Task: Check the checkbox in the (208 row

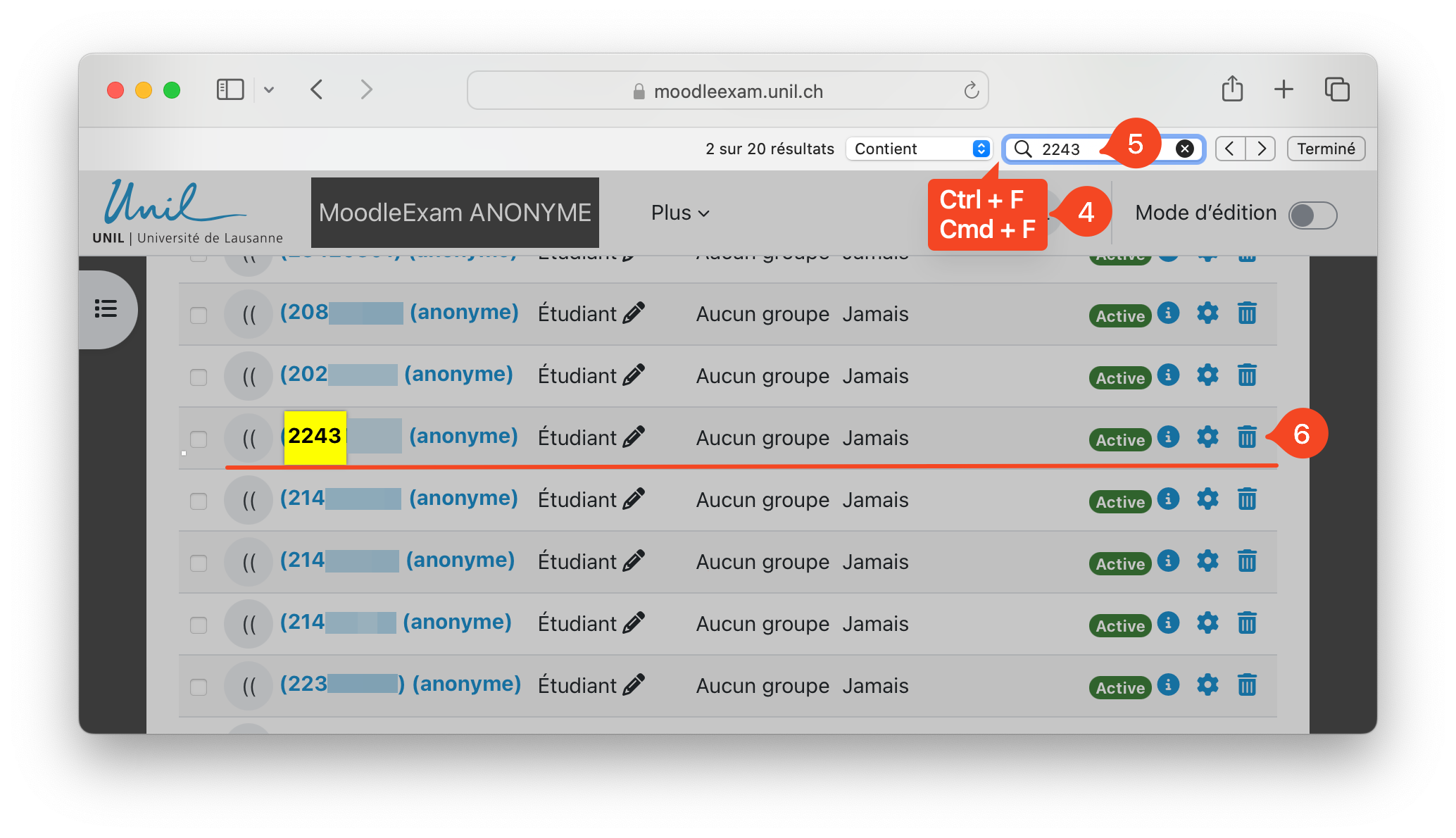Action: click(x=199, y=315)
